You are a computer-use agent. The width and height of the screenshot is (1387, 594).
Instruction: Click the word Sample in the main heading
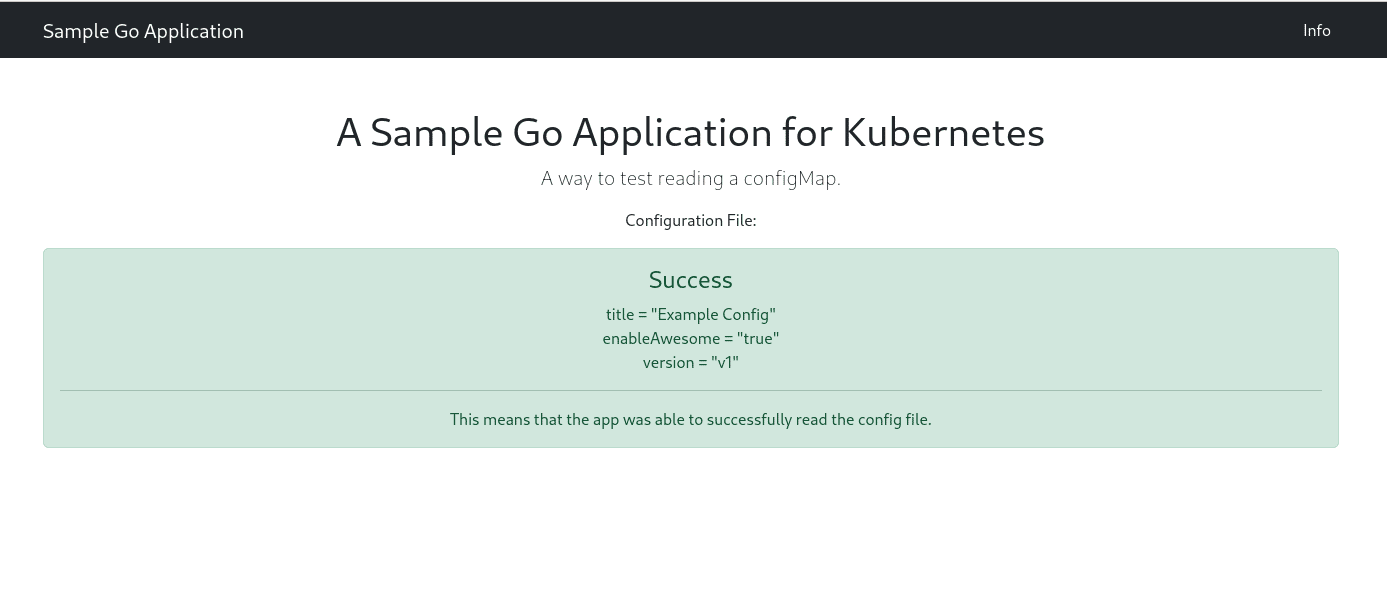(435, 133)
